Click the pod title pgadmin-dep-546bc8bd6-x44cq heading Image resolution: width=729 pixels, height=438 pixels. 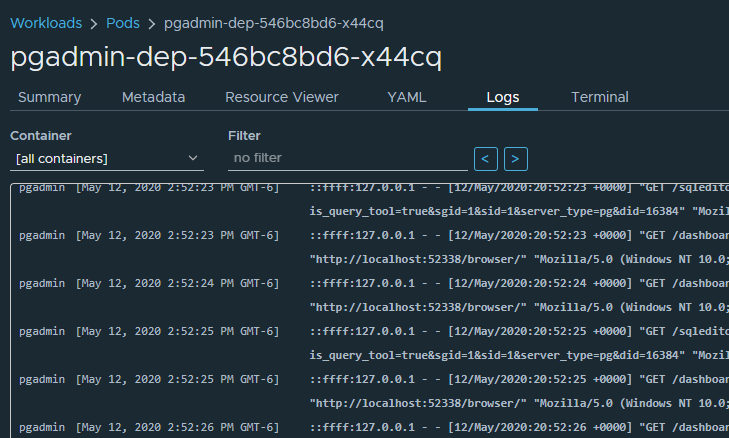tap(226, 58)
